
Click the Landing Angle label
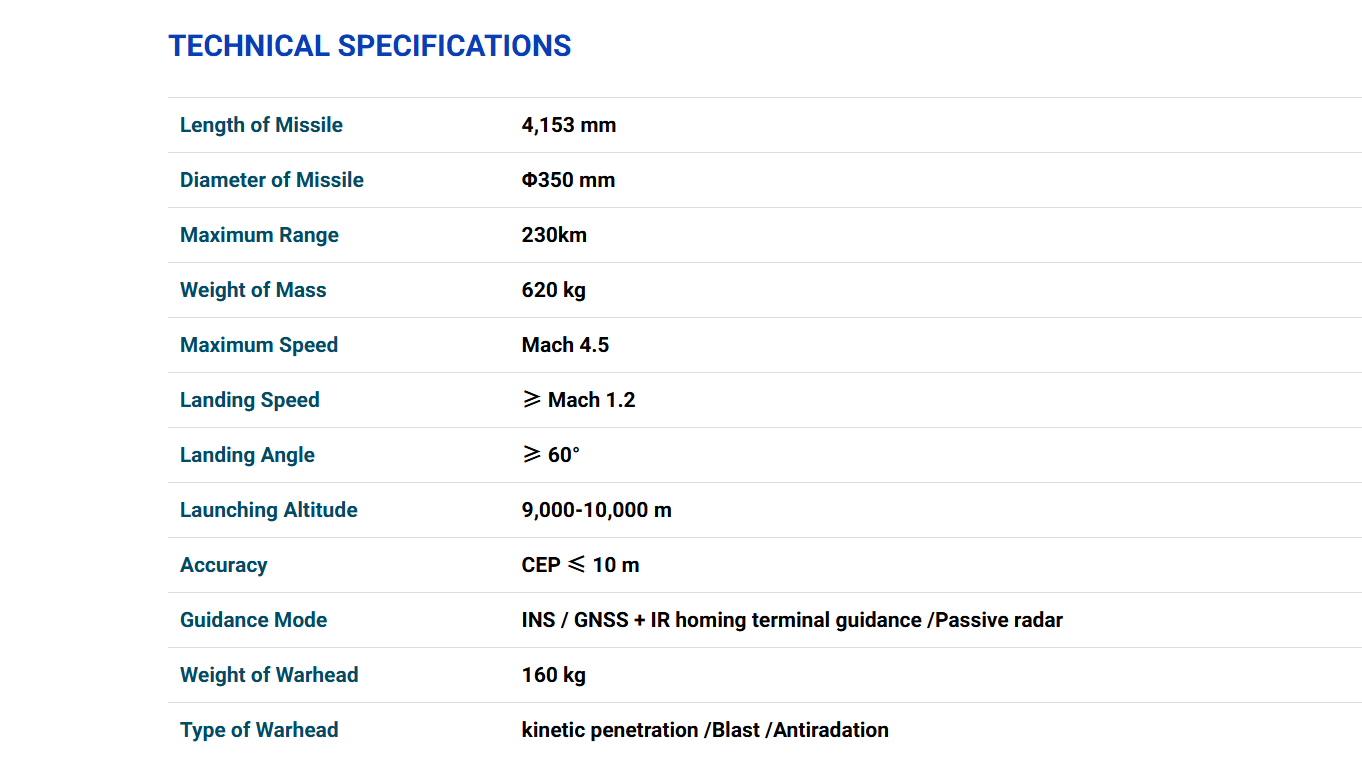click(x=247, y=455)
